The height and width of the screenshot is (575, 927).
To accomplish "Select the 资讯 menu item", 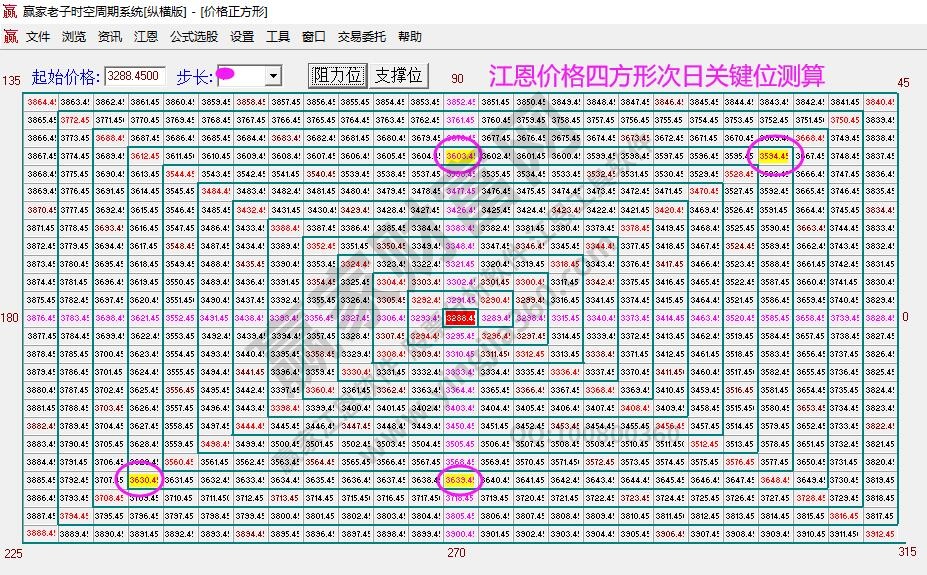I will click(x=110, y=37).
